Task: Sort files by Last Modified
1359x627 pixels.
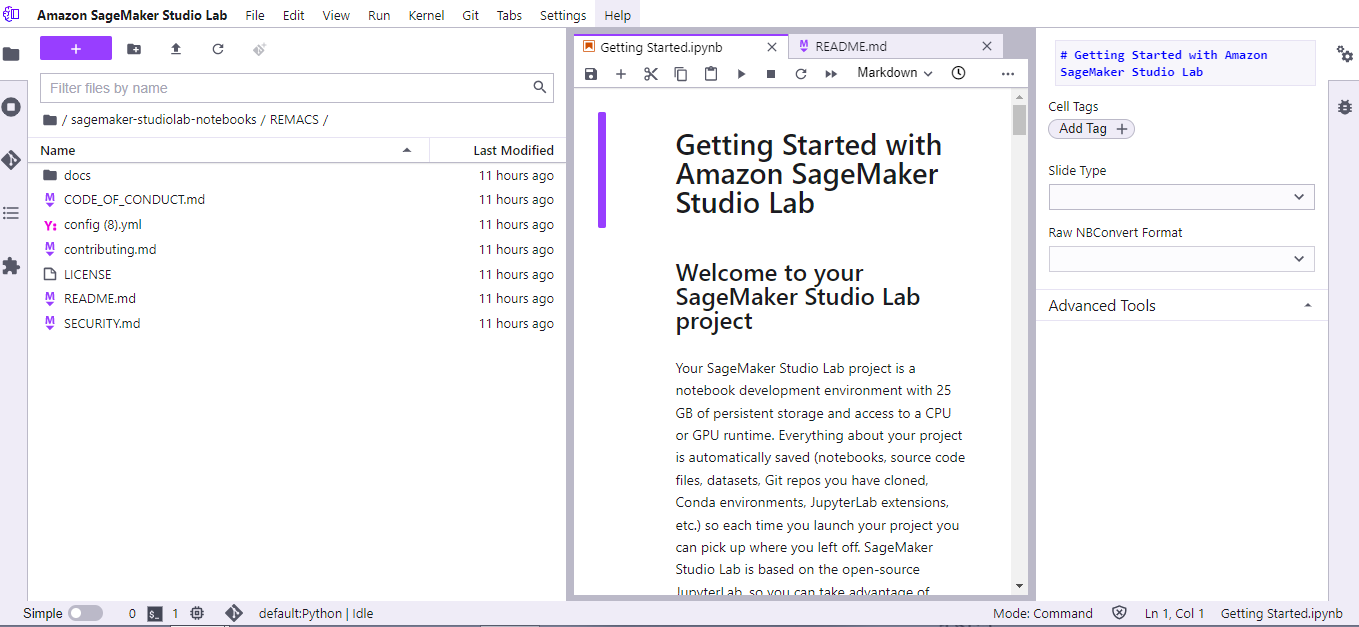Action: point(498,150)
